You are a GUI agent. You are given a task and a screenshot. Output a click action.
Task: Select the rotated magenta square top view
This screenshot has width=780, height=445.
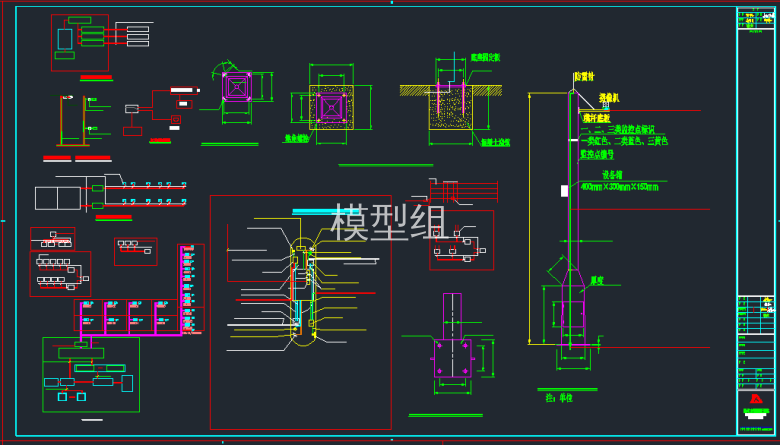coord(236,88)
